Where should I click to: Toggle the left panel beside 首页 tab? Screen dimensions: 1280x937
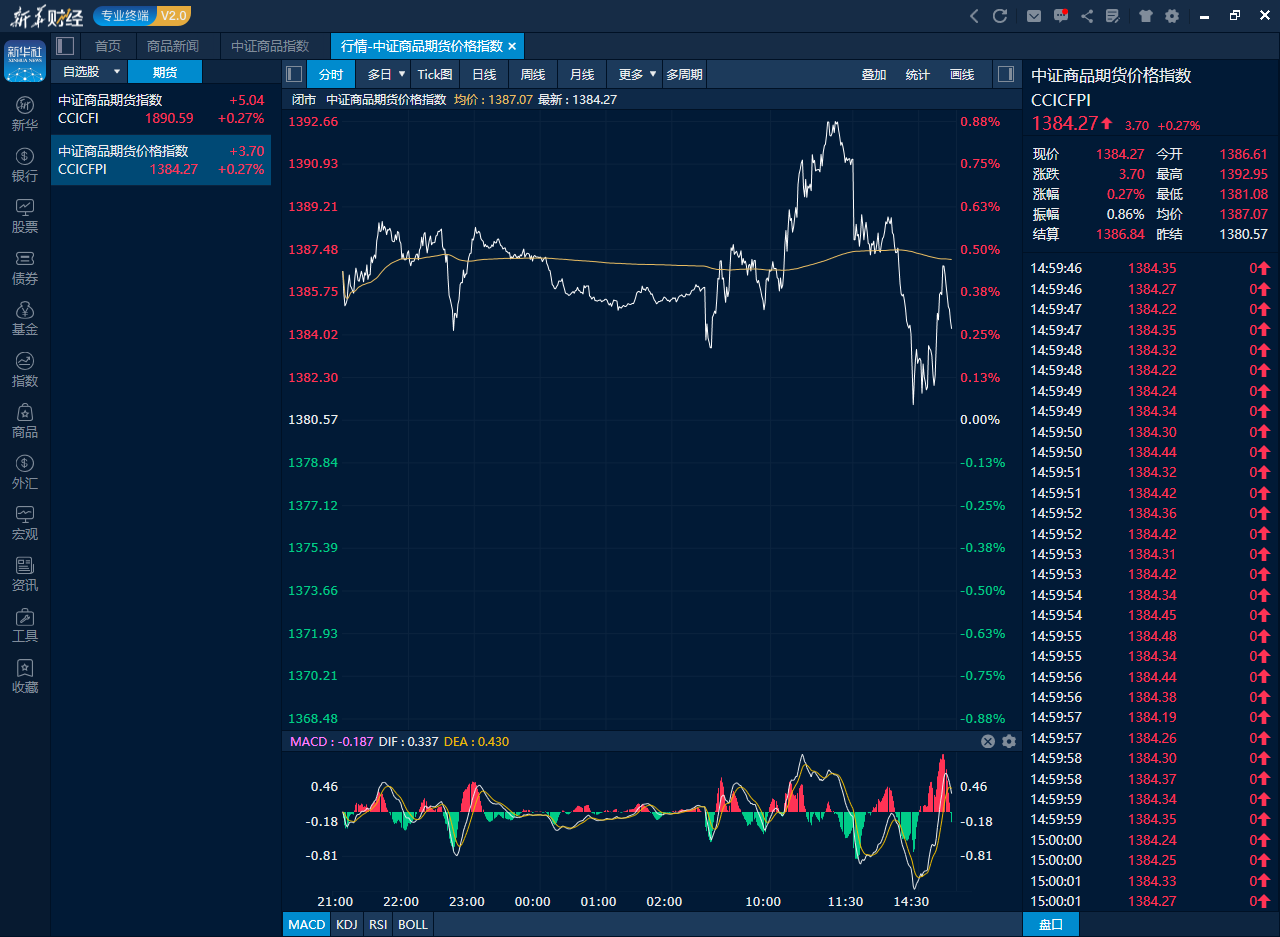(65, 46)
